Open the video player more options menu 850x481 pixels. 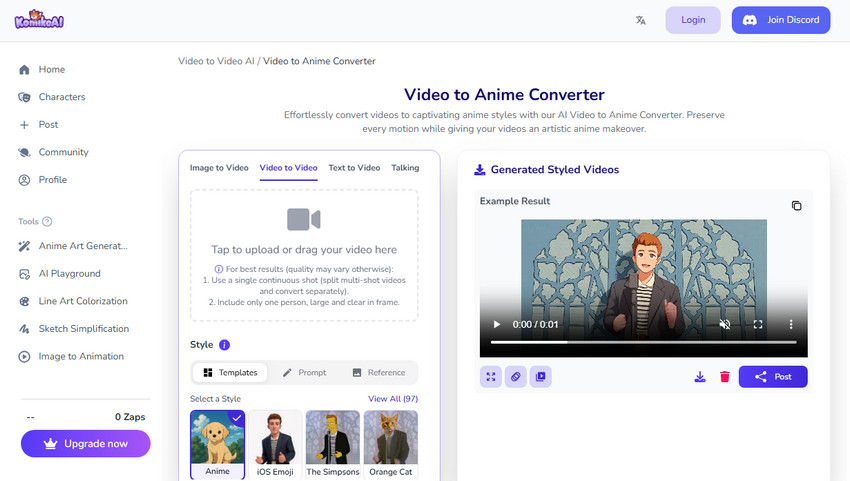coord(791,325)
